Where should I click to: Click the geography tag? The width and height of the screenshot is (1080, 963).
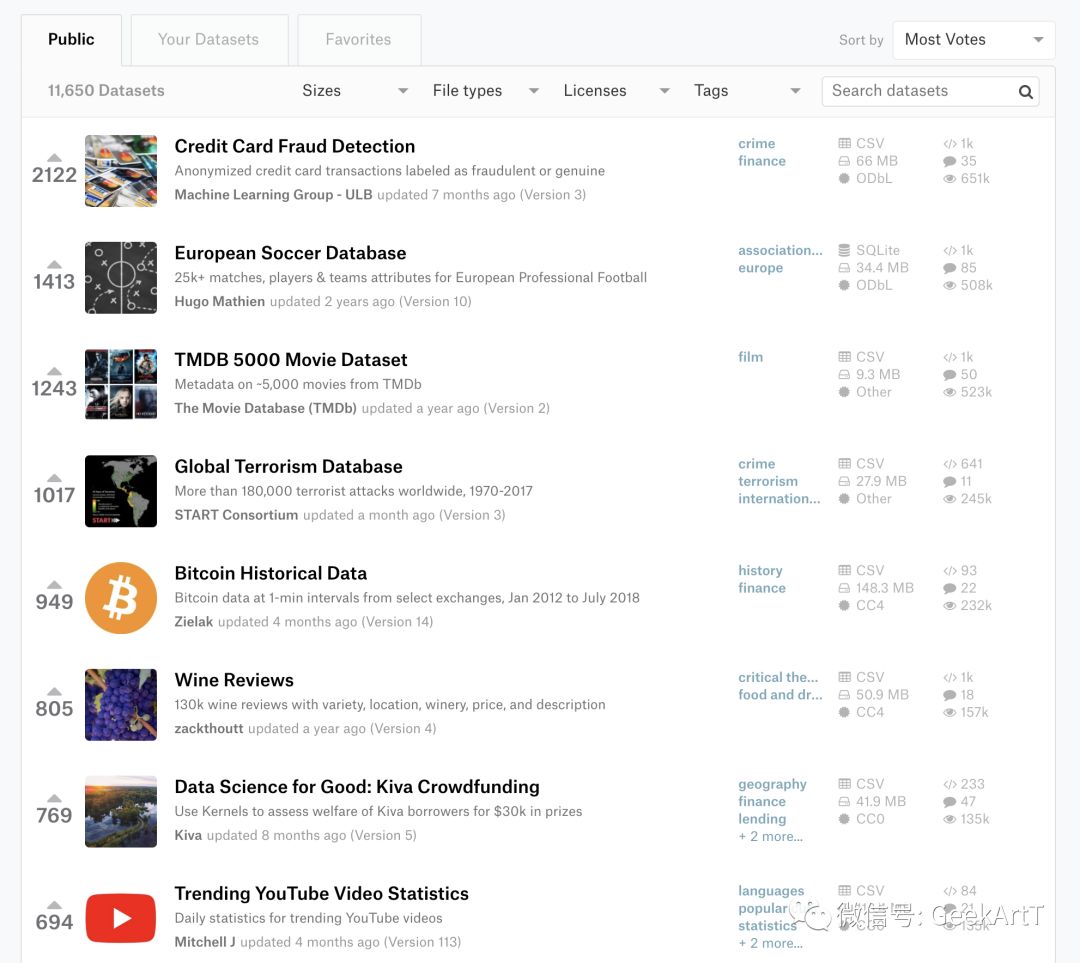(x=772, y=785)
